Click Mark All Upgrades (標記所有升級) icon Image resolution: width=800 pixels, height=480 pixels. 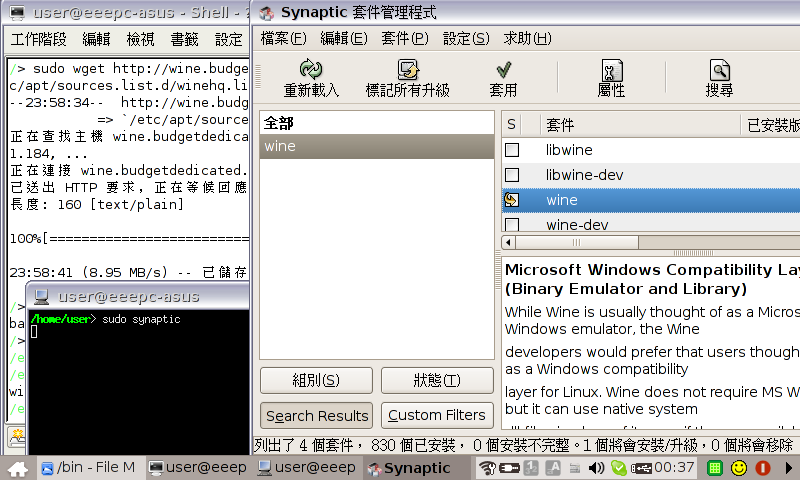408,69
